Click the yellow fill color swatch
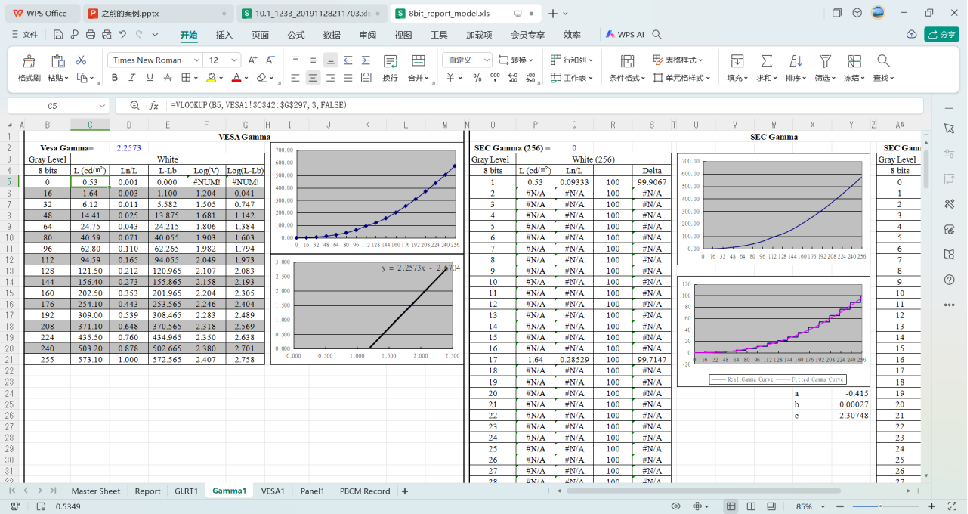 click(211, 78)
